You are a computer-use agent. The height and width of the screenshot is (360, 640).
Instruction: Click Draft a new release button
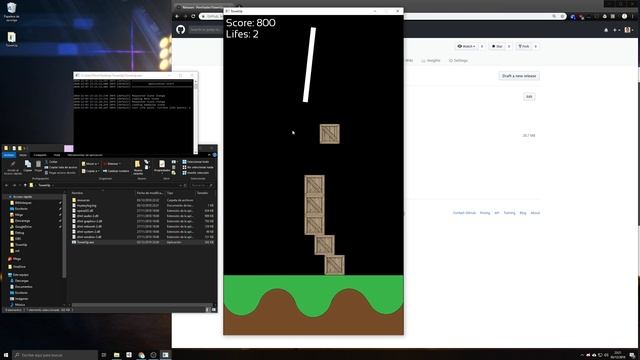(519, 76)
